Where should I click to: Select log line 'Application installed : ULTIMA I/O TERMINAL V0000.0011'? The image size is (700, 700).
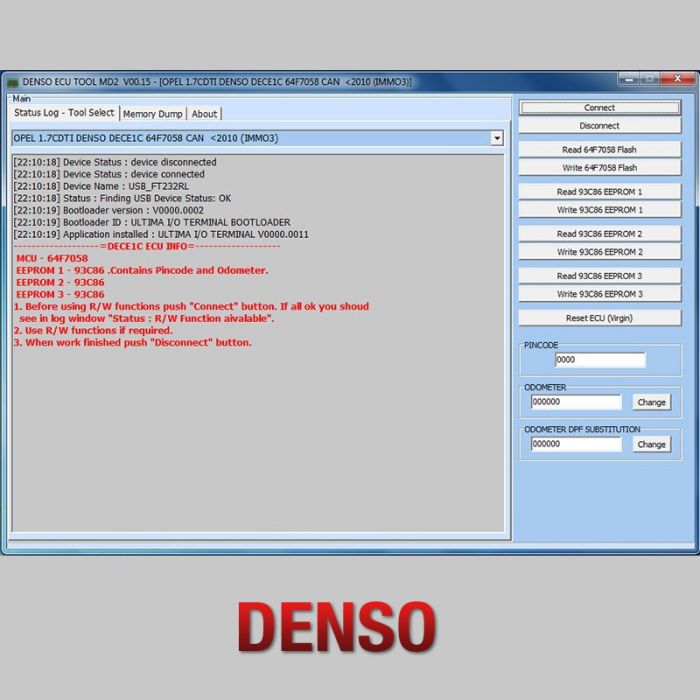[161, 234]
